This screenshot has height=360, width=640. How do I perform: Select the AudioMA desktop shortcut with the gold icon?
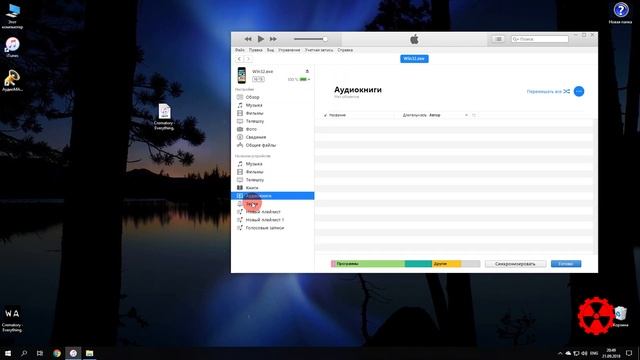point(12,80)
